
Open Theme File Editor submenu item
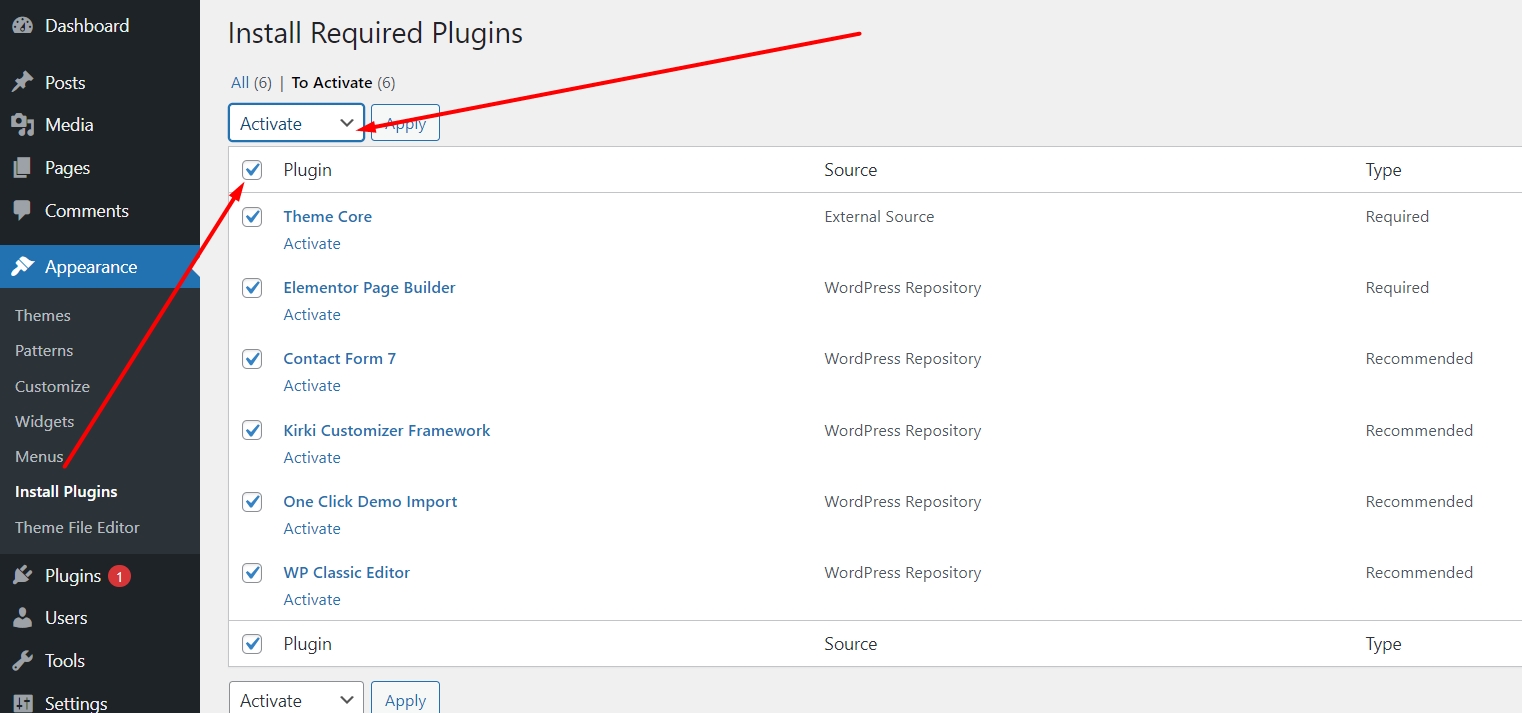pos(77,527)
